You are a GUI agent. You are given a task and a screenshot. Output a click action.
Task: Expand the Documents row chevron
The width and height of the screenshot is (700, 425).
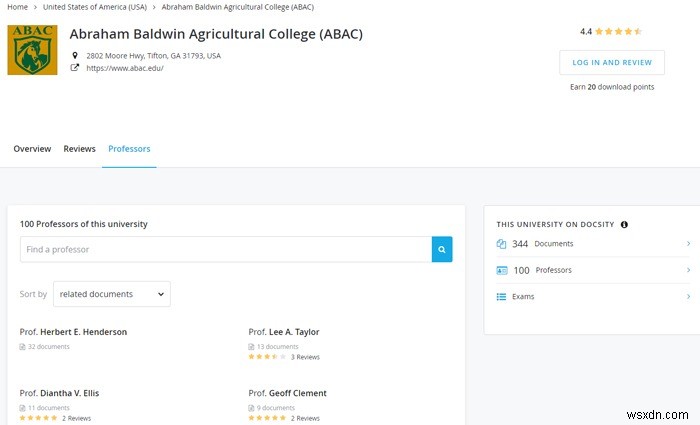pyautogui.click(x=688, y=244)
